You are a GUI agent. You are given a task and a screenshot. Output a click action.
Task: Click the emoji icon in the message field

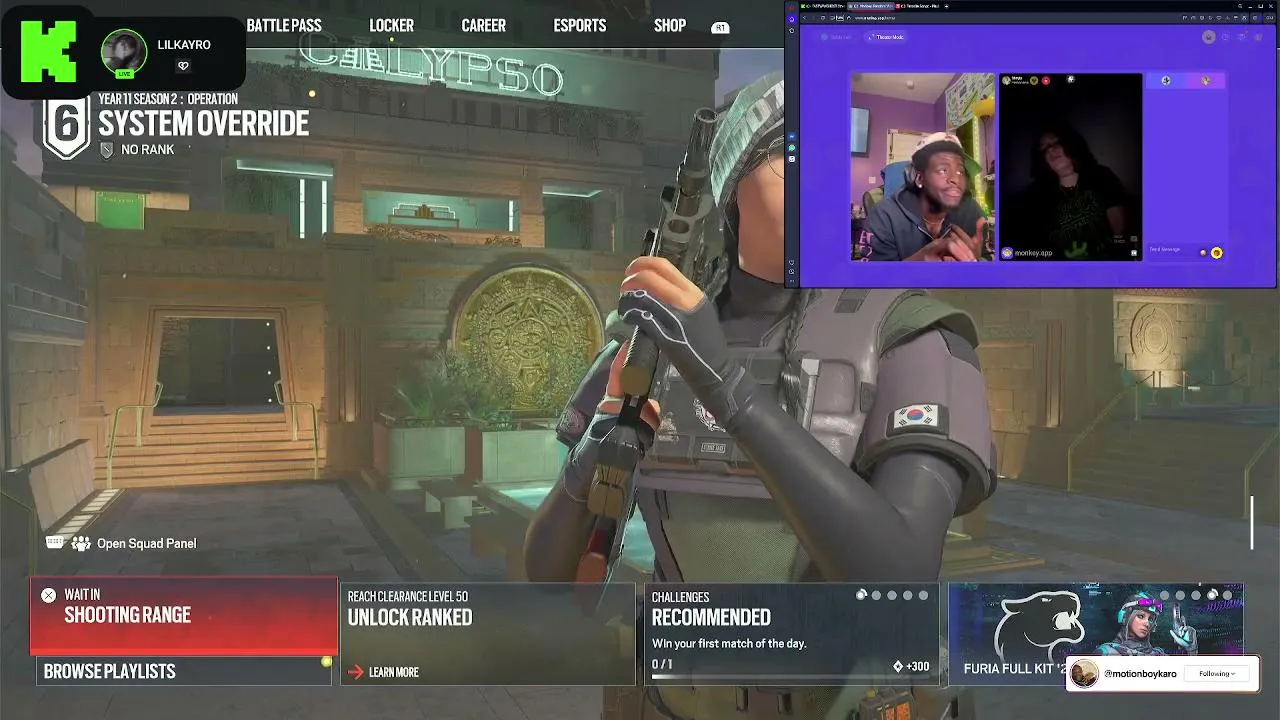(x=1203, y=253)
